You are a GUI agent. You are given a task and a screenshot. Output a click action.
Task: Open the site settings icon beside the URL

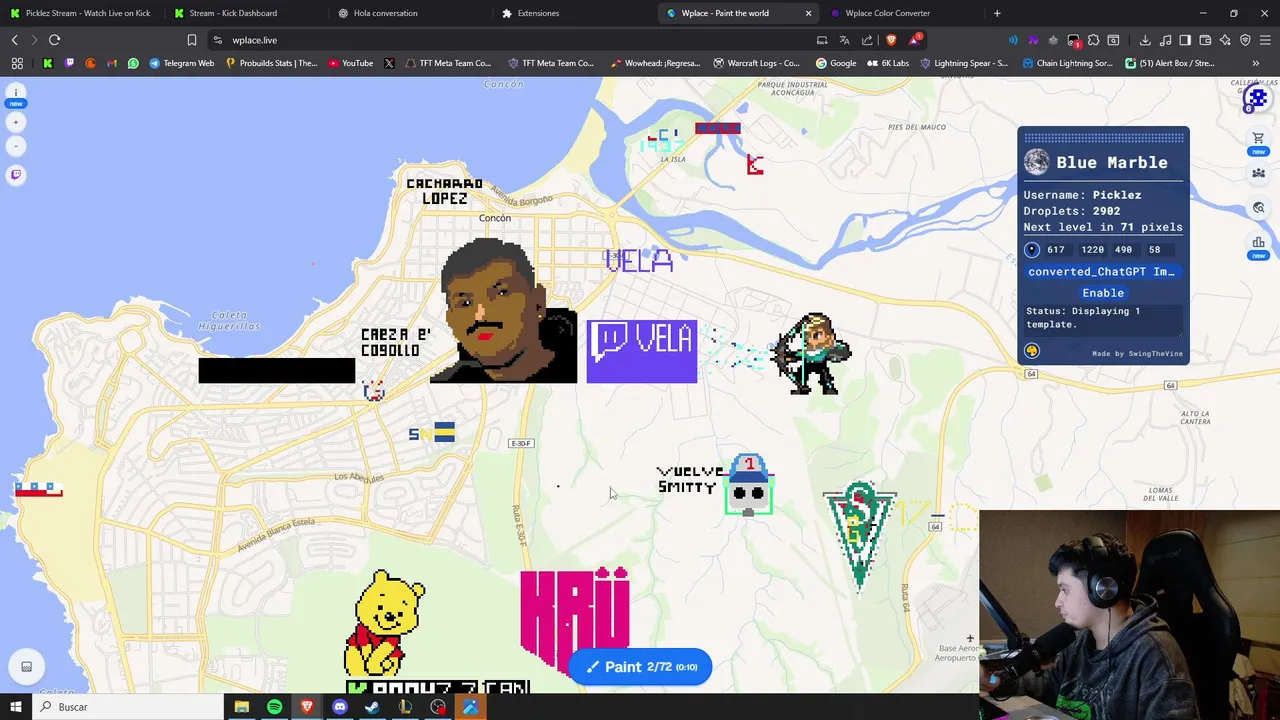click(217, 40)
